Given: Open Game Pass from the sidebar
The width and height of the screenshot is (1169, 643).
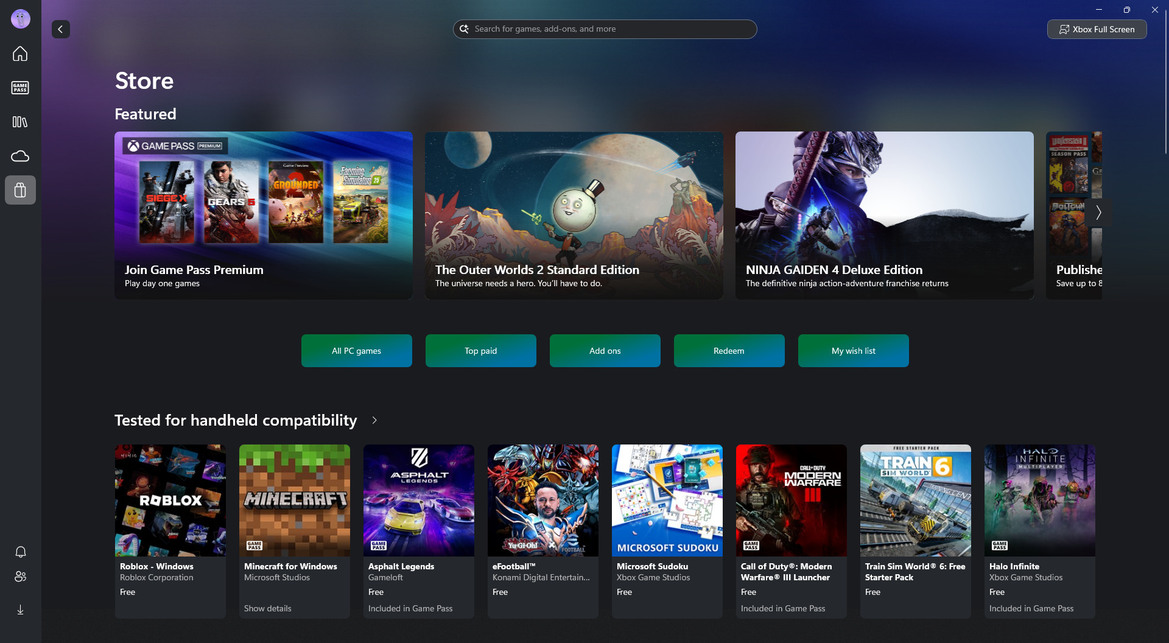Looking at the screenshot, I should (x=20, y=88).
